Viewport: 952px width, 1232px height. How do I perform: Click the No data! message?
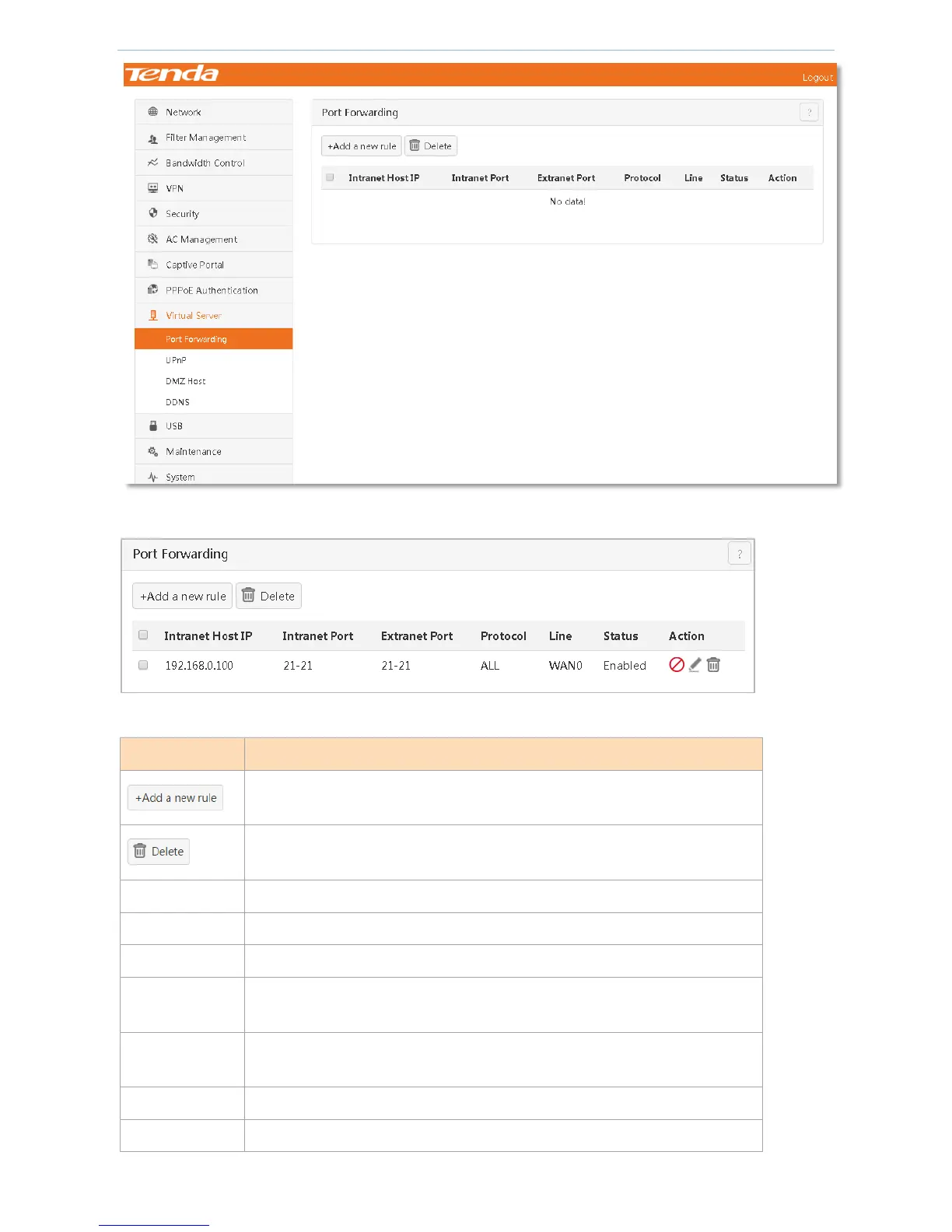click(x=568, y=201)
